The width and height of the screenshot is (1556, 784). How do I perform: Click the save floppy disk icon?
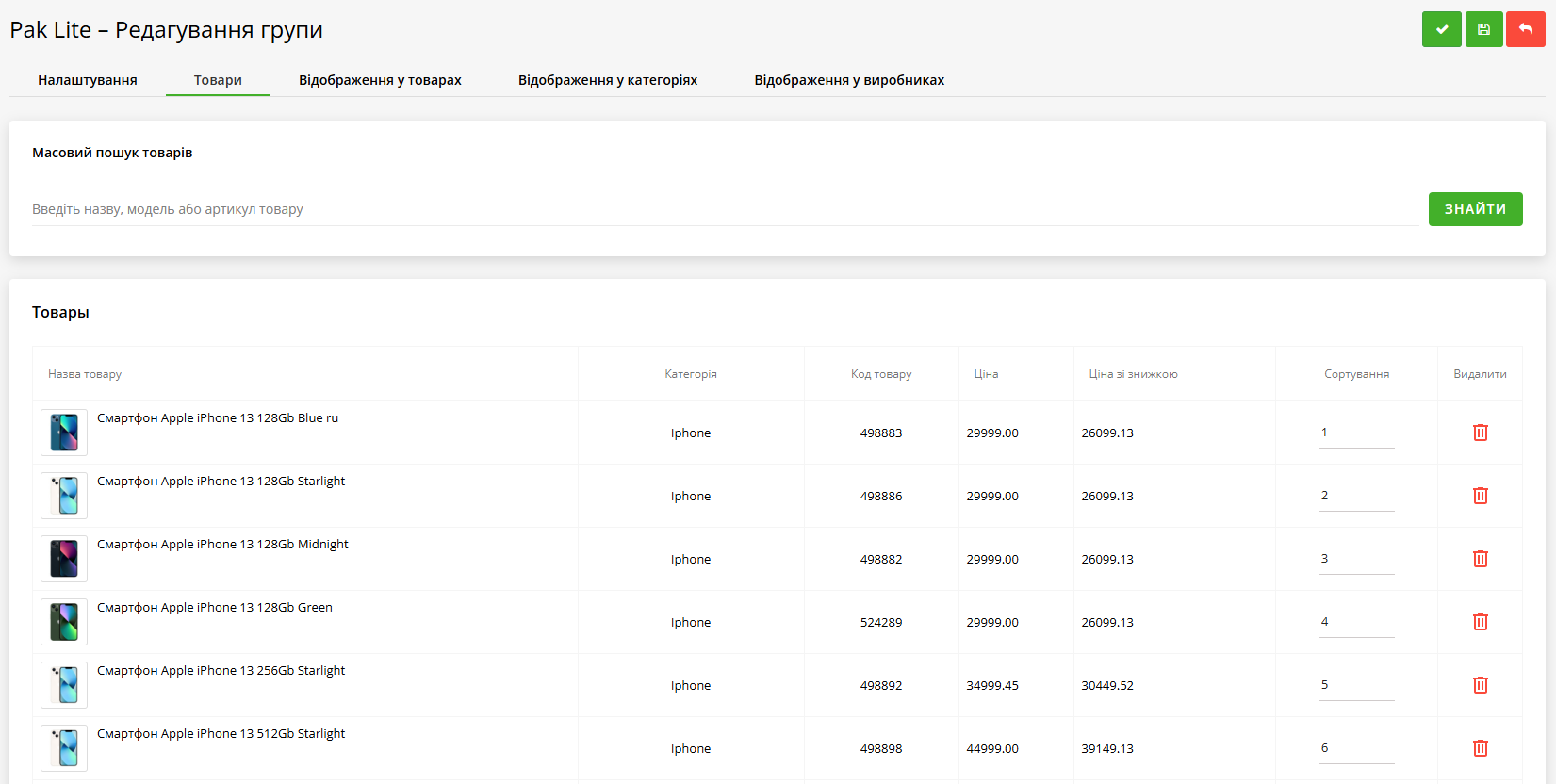tap(1483, 29)
